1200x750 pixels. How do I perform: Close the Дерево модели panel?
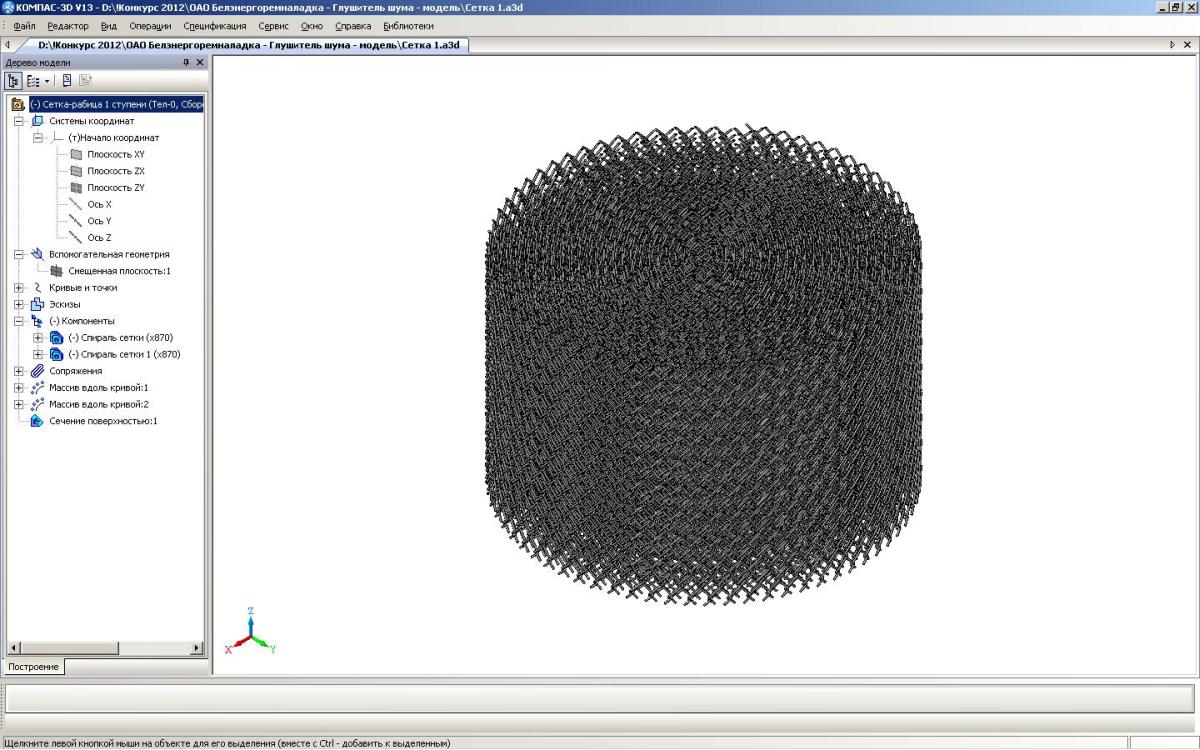point(199,62)
